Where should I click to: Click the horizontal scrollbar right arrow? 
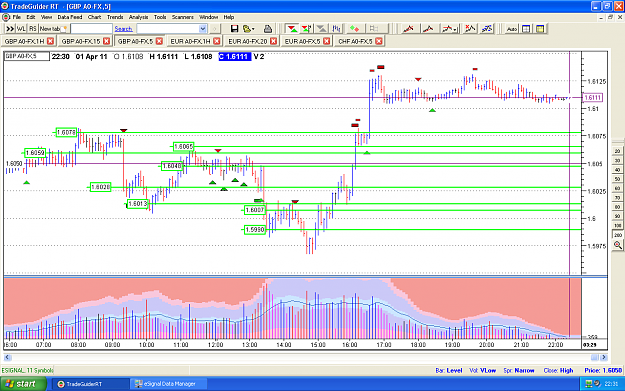click(604, 357)
